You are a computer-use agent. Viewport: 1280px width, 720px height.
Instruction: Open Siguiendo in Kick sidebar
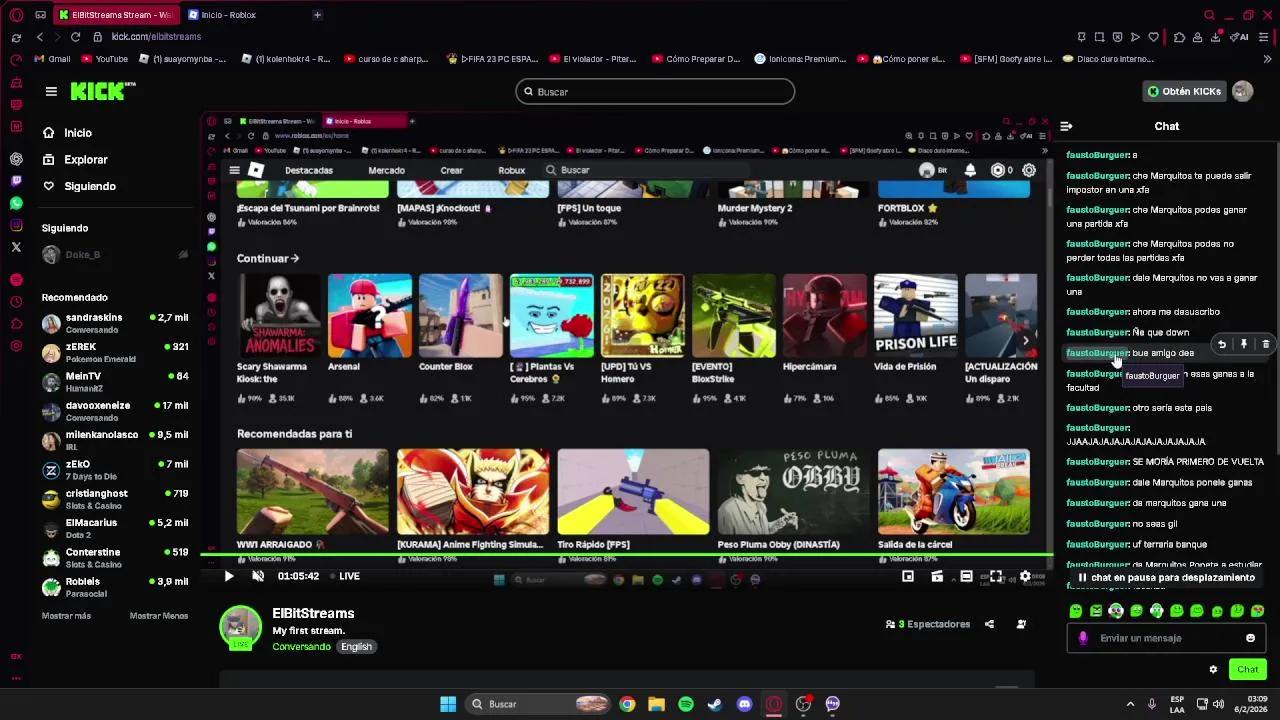[79, 187]
